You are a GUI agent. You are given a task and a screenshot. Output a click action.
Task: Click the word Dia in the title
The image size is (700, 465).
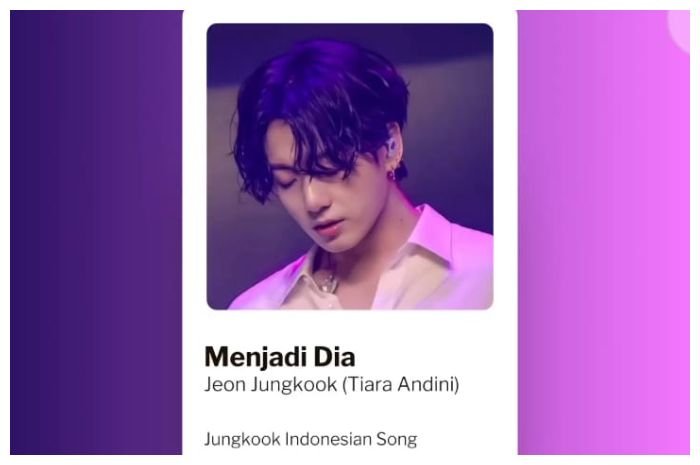tap(335, 357)
